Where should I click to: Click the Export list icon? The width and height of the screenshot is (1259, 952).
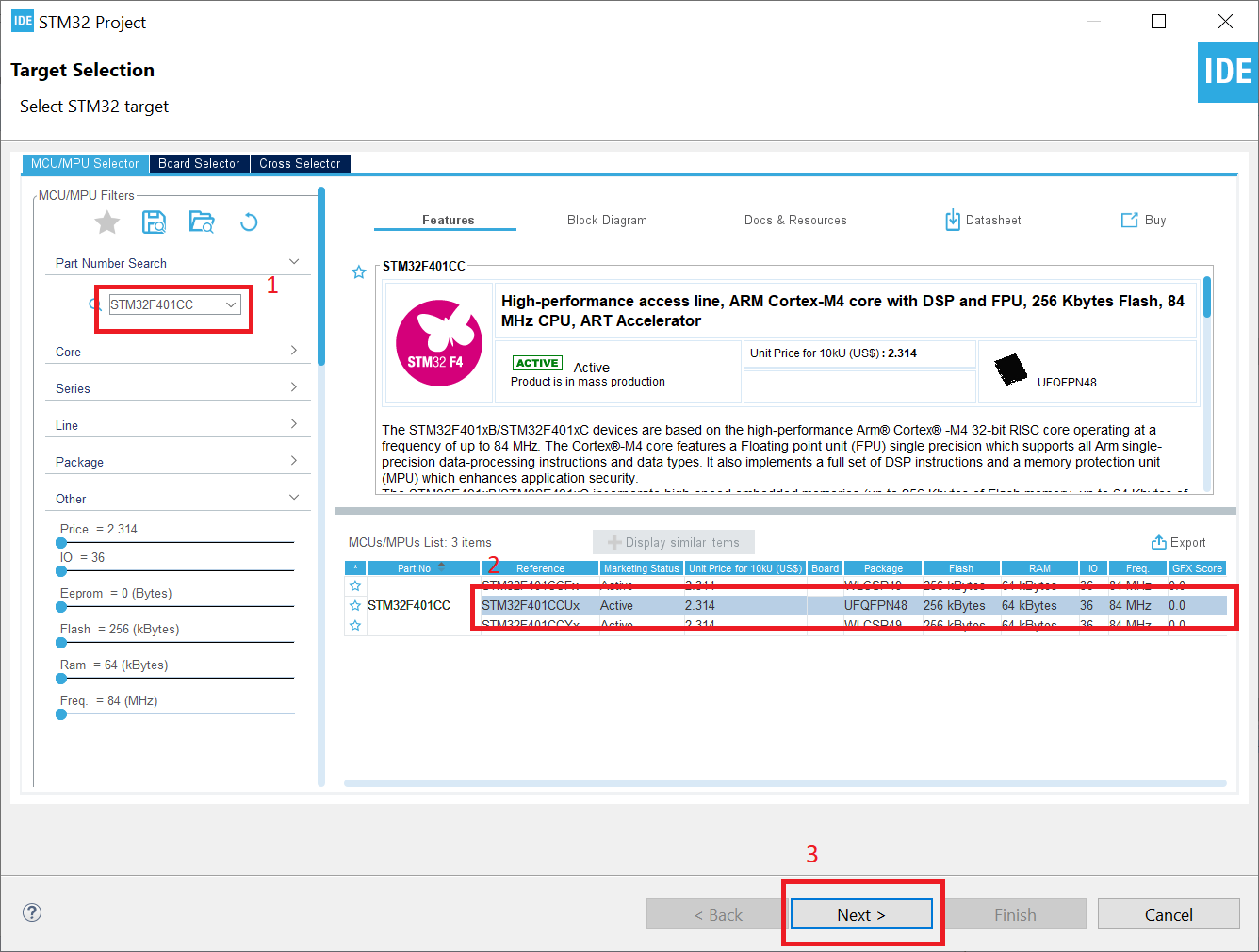click(x=1159, y=542)
